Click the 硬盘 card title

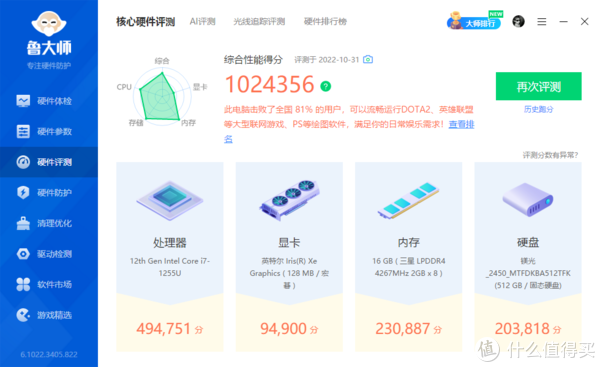pos(528,243)
